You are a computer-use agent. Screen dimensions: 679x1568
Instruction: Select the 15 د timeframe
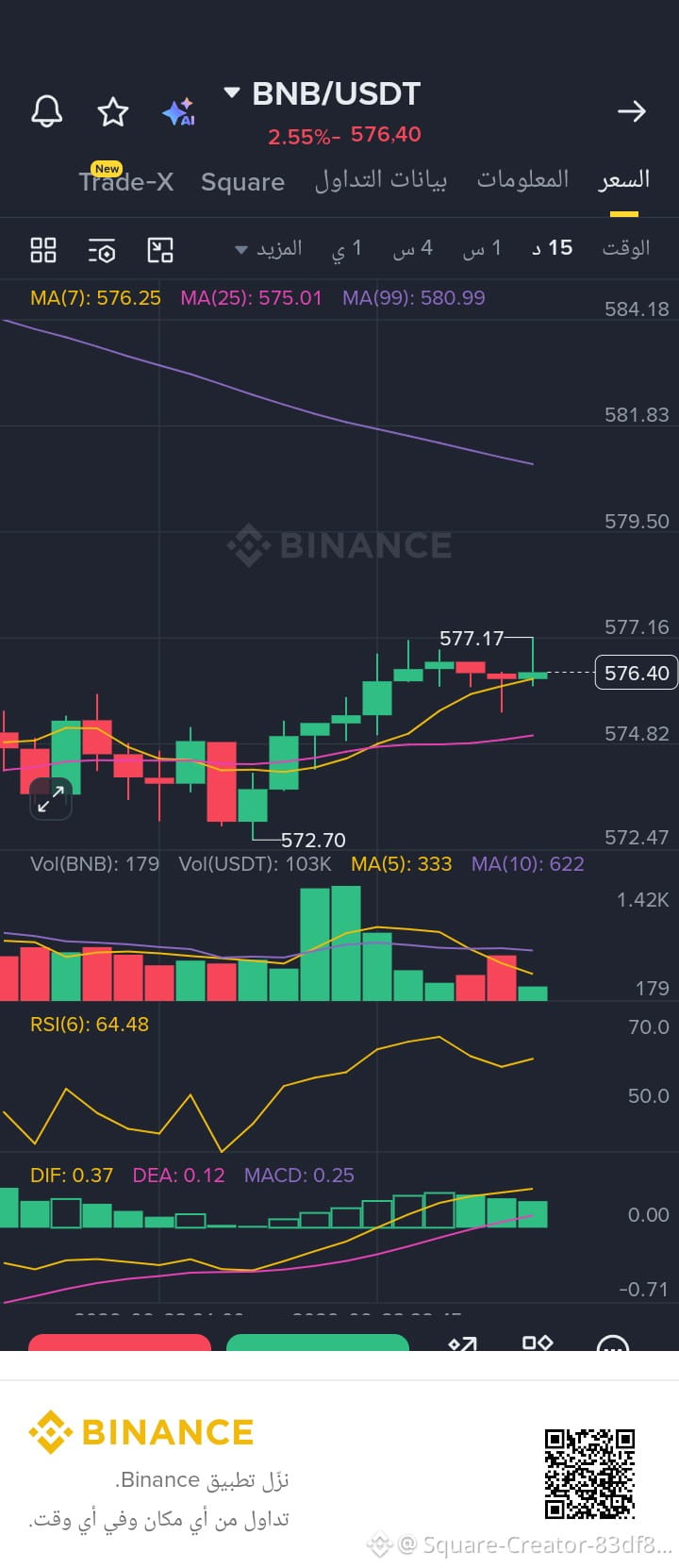[553, 248]
